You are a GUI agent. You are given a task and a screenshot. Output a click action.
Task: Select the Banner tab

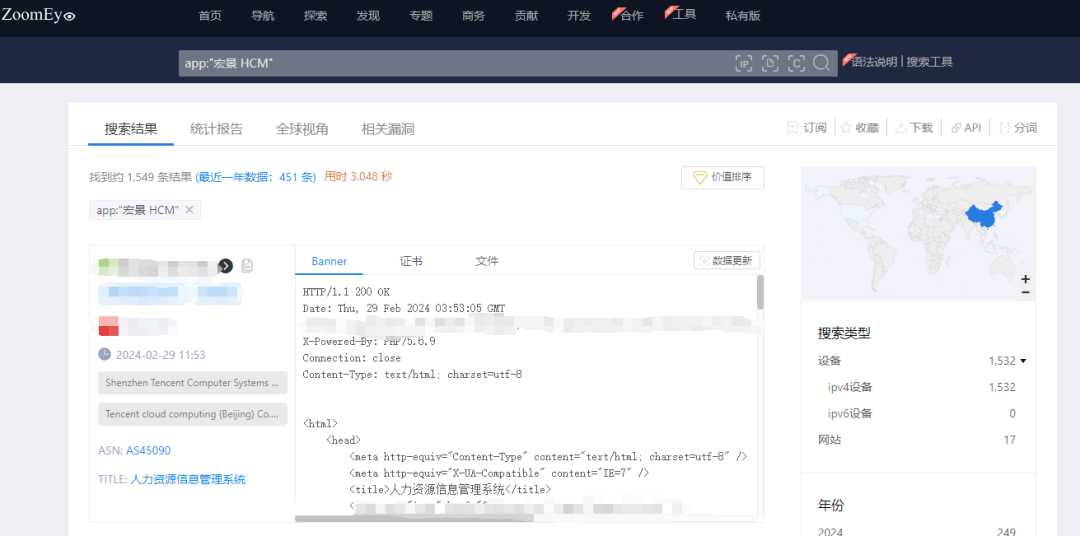(x=329, y=261)
